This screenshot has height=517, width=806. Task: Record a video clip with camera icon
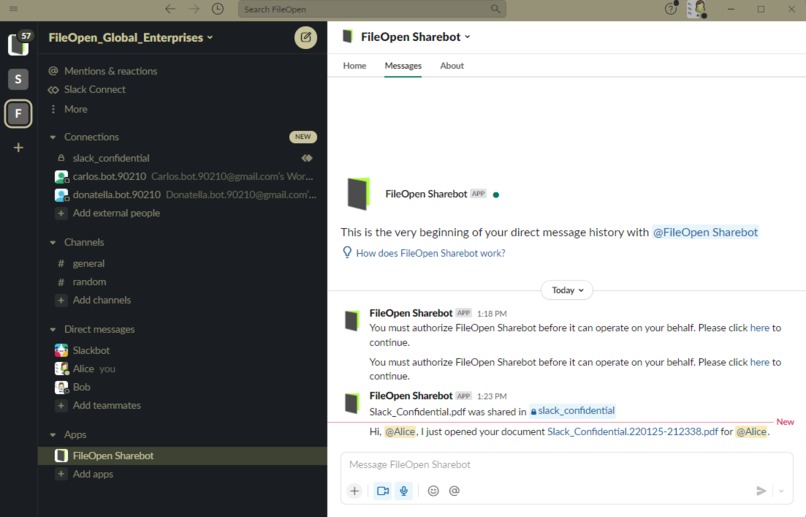[383, 491]
